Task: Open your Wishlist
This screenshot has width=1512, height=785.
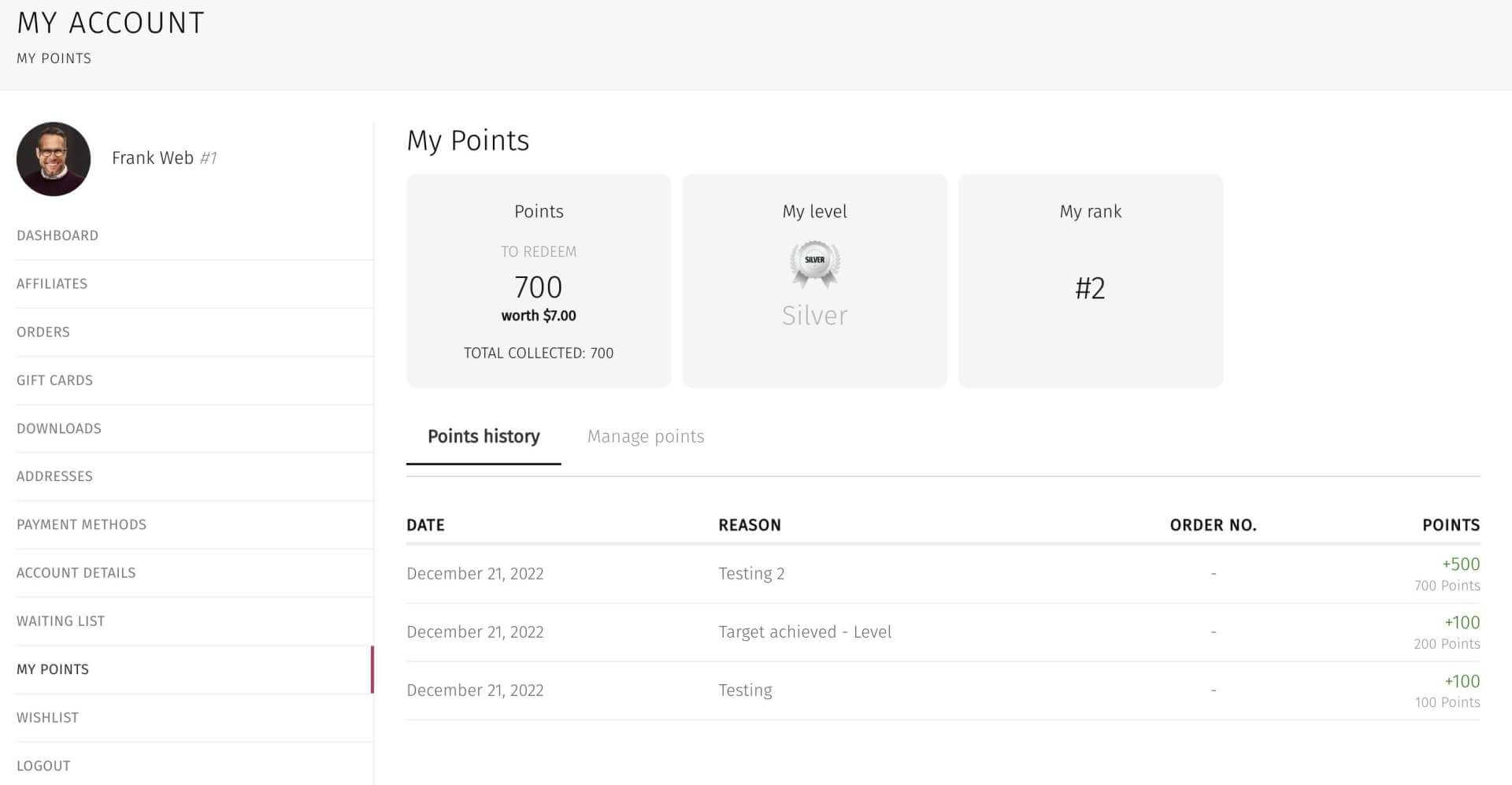Action: (47, 717)
